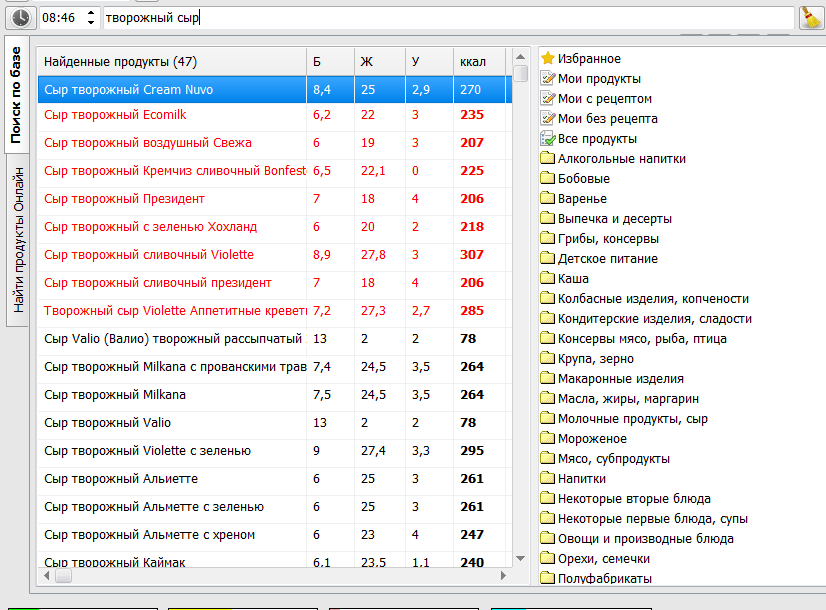Select Сыр творожный Valio row

tap(274, 422)
